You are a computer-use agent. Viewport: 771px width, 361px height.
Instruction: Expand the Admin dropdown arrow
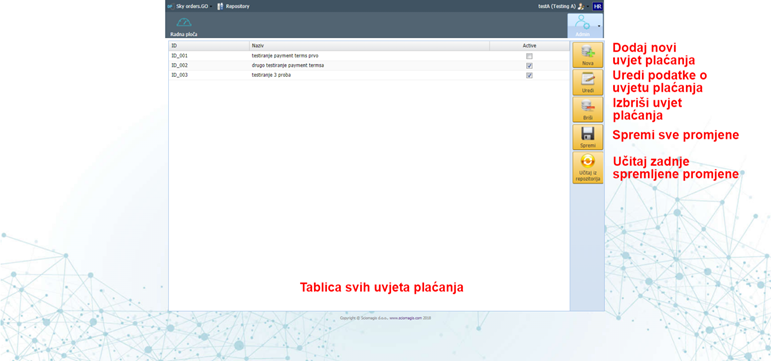click(x=599, y=26)
